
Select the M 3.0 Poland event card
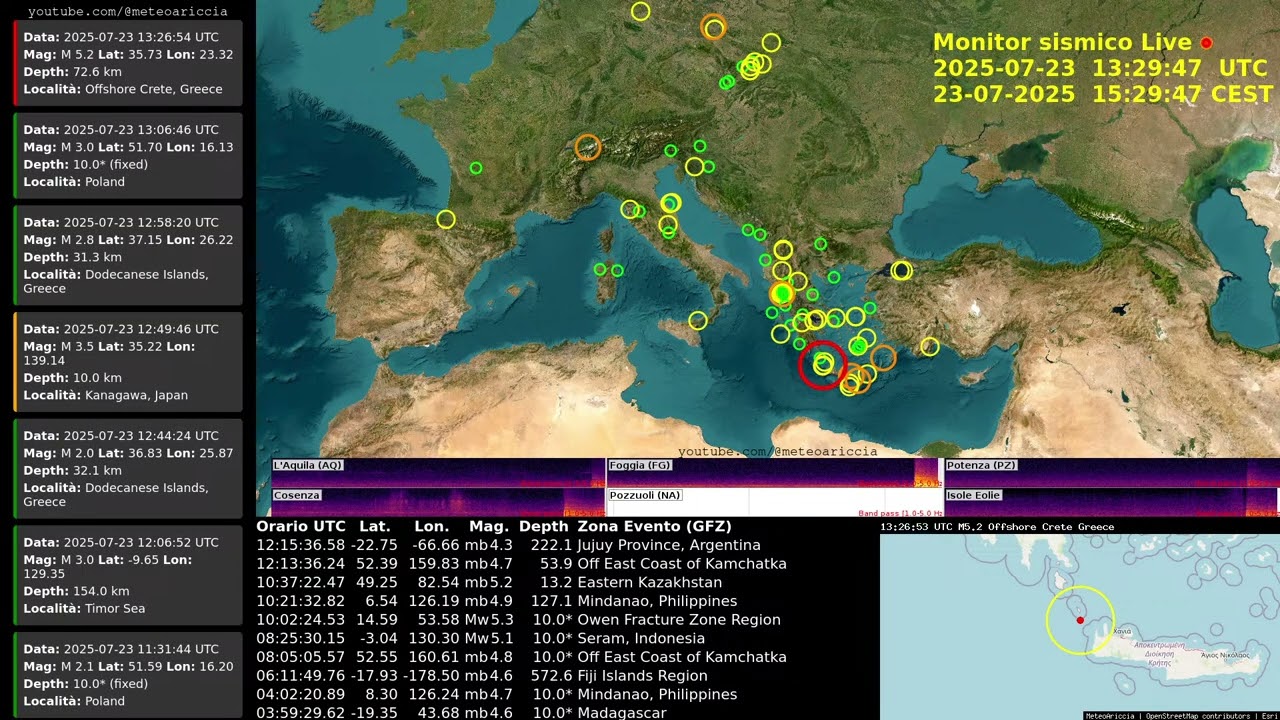coord(128,155)
